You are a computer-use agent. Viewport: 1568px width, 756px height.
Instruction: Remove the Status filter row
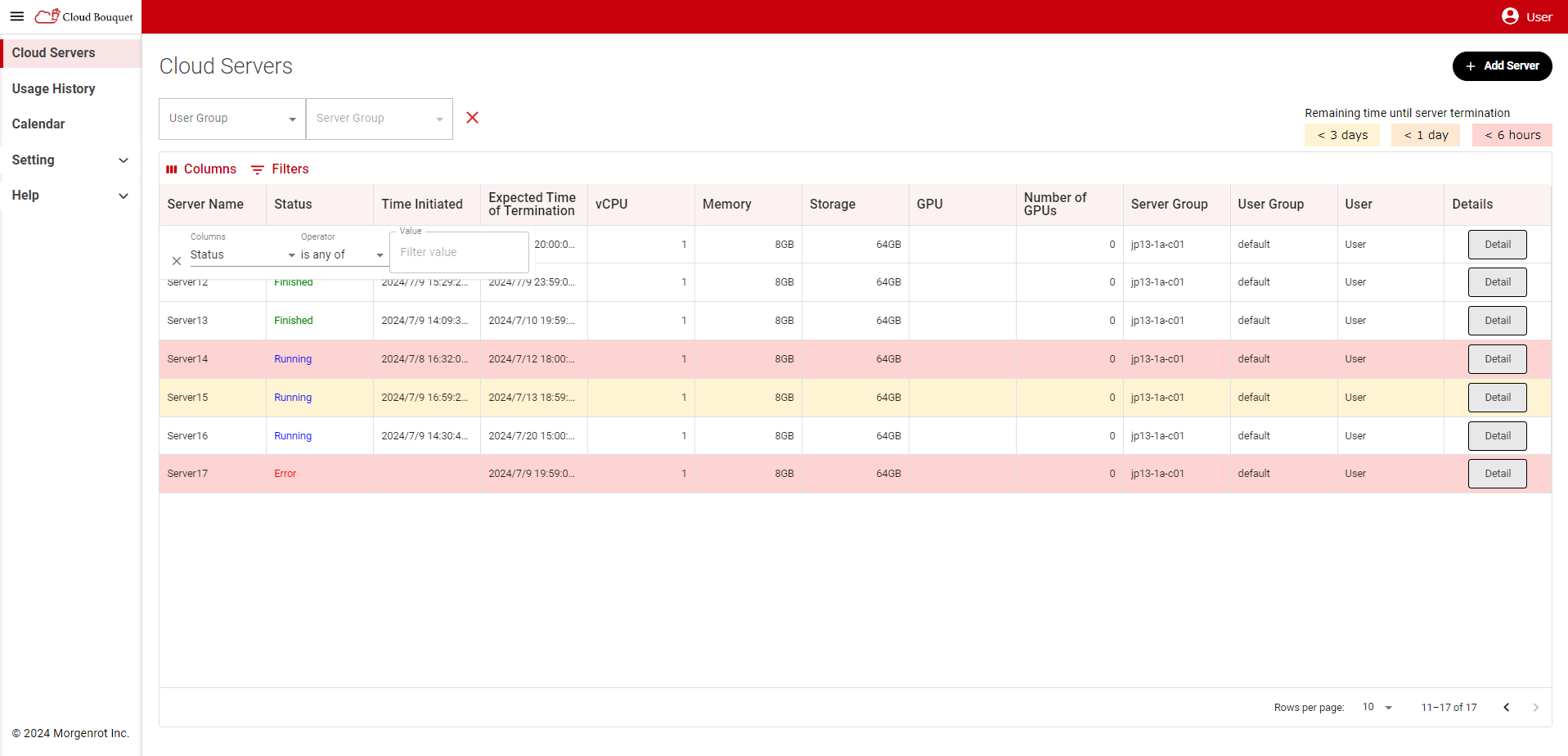pos(177,261)
